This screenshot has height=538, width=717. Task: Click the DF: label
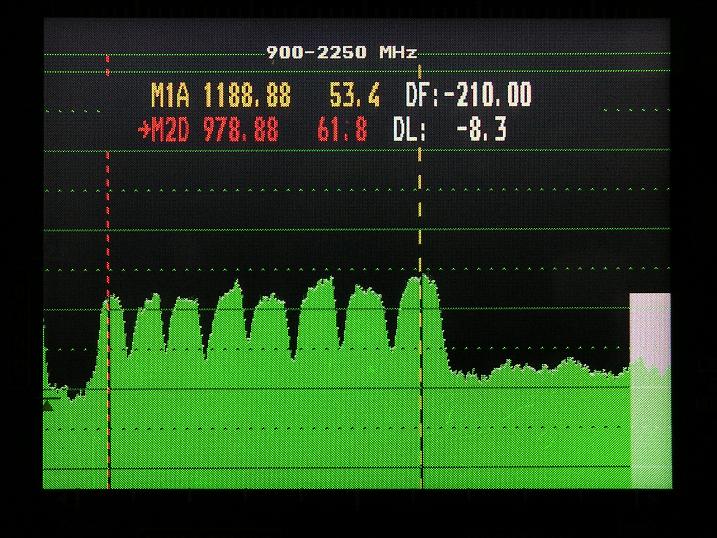click(422, 96)
